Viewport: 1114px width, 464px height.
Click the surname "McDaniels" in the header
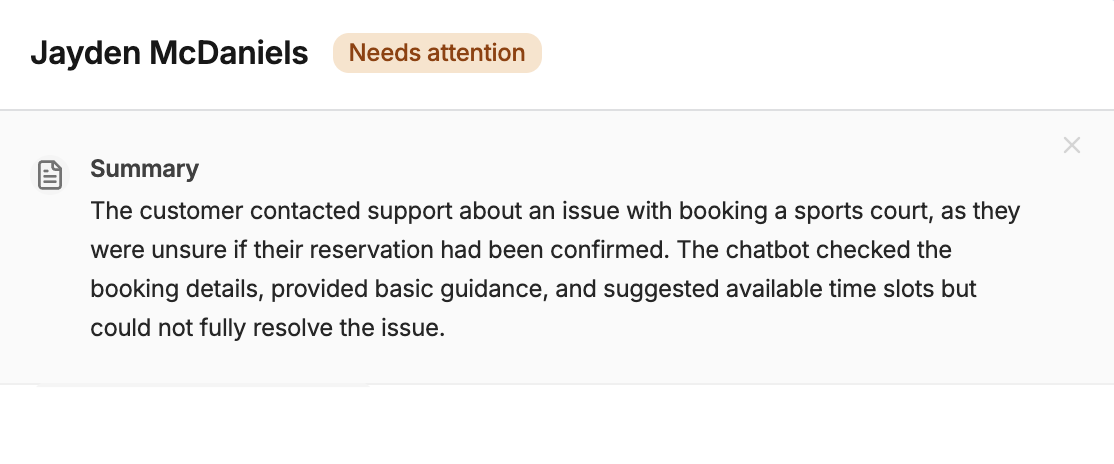coord(228,53)
